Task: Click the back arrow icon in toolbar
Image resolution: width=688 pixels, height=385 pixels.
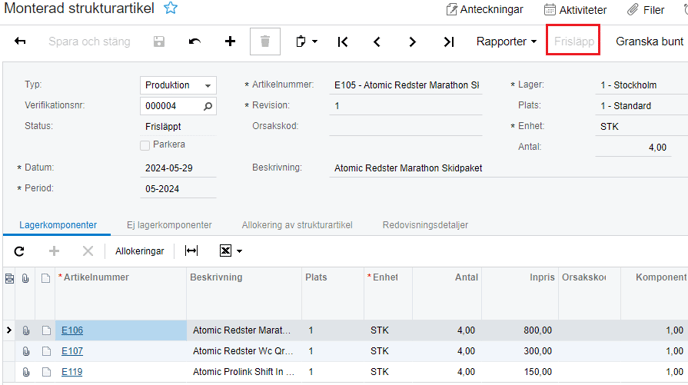Action: pos(20,41)
